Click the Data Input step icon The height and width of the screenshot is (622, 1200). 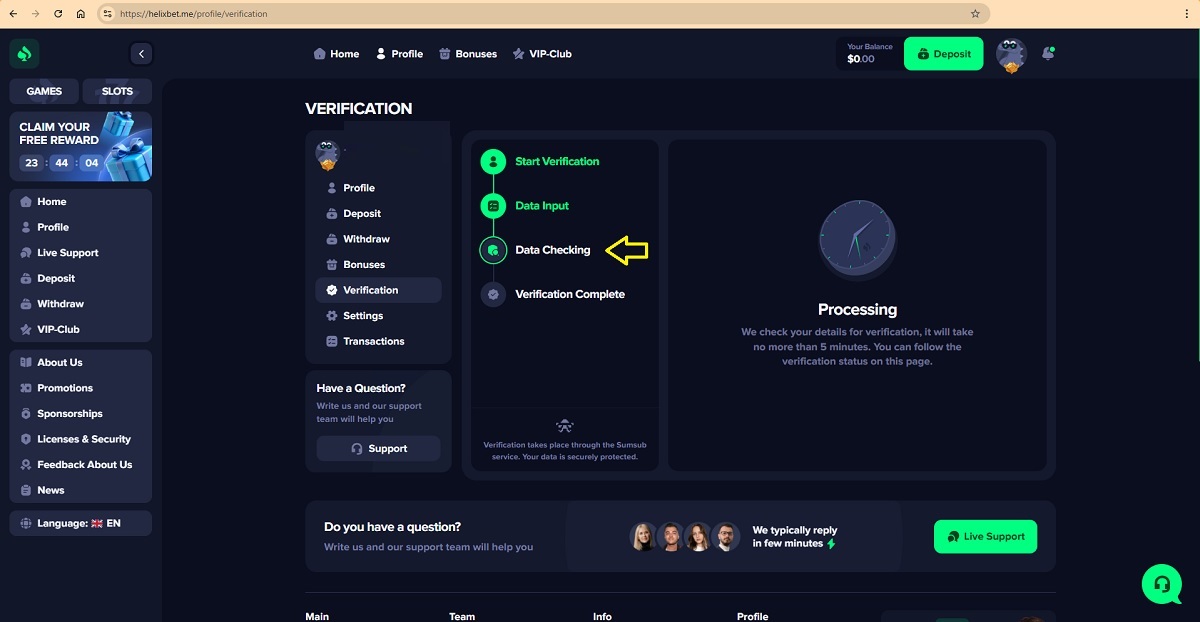(x=493, y=206)
